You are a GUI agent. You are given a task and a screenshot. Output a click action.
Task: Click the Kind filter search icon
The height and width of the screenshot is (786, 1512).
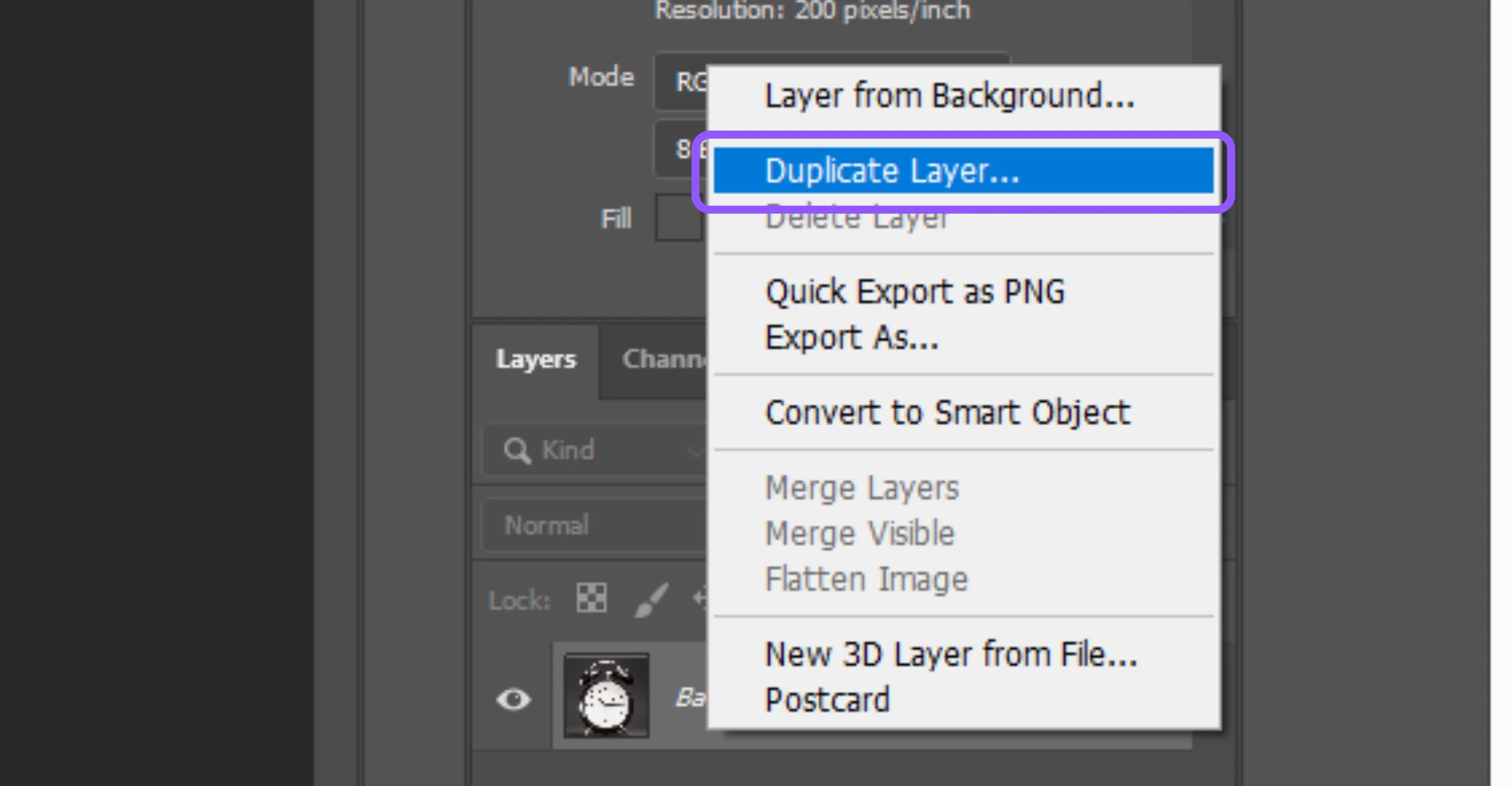516,451
